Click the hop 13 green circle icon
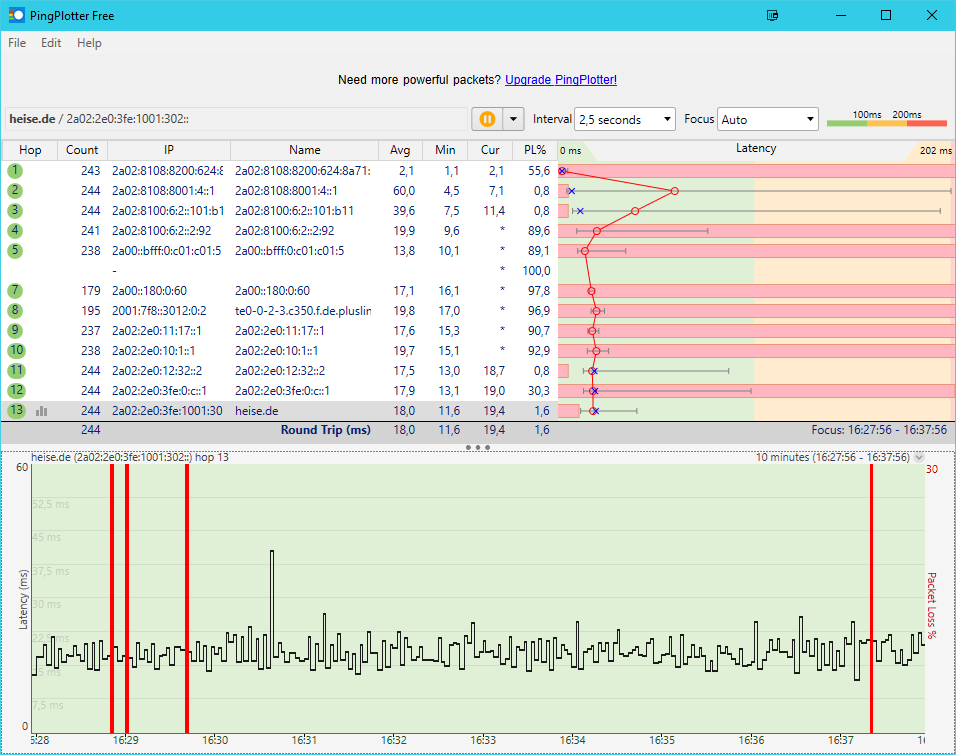 tap(15, 410)
